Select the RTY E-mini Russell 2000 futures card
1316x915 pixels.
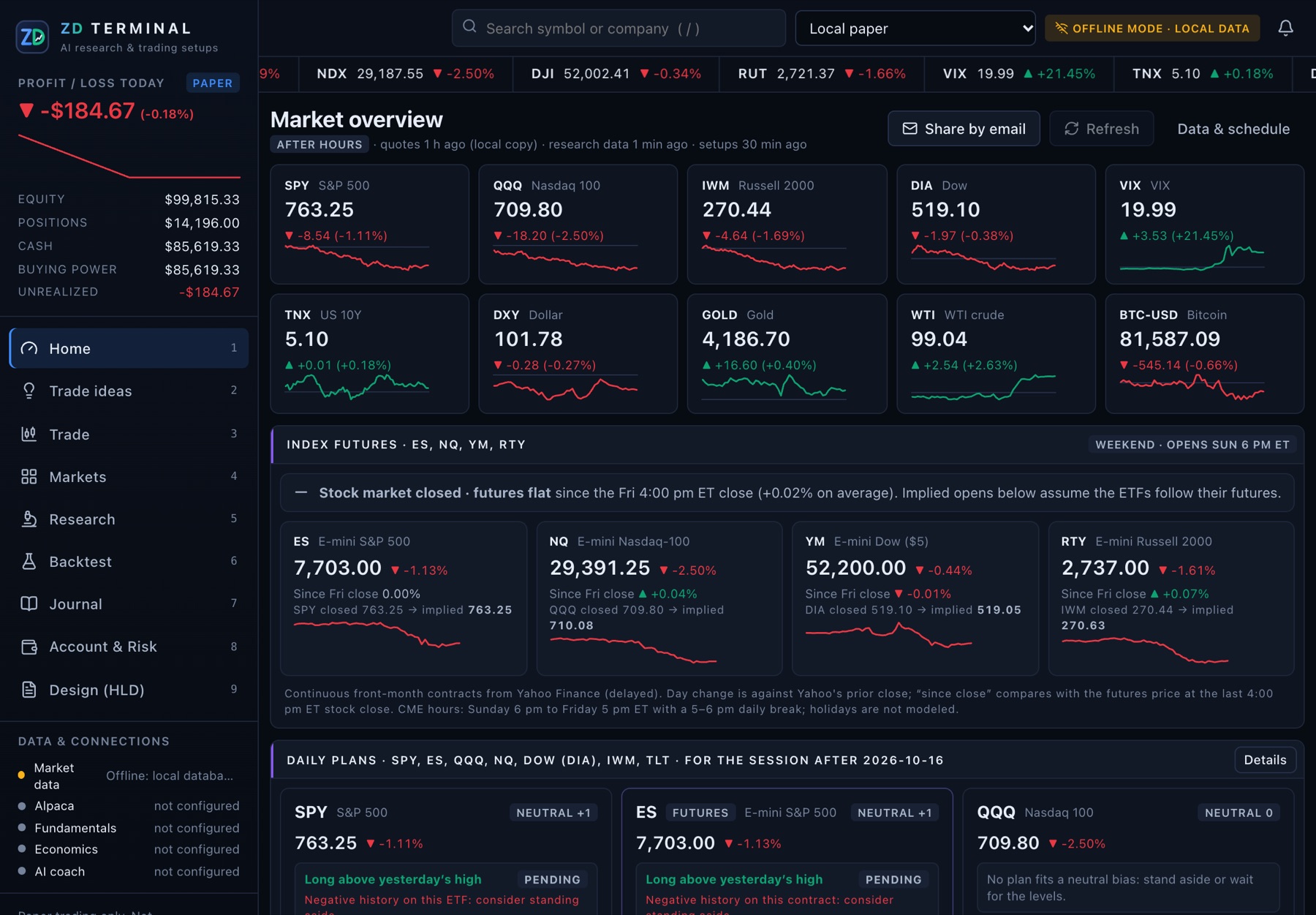(x=1171, y=598)
